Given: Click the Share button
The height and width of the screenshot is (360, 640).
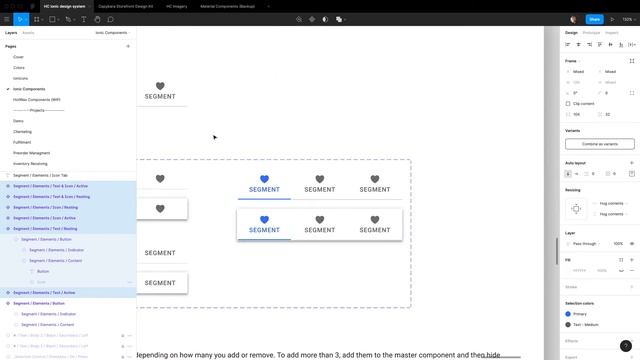Looking at the screenshot, I should click(594, 19).
